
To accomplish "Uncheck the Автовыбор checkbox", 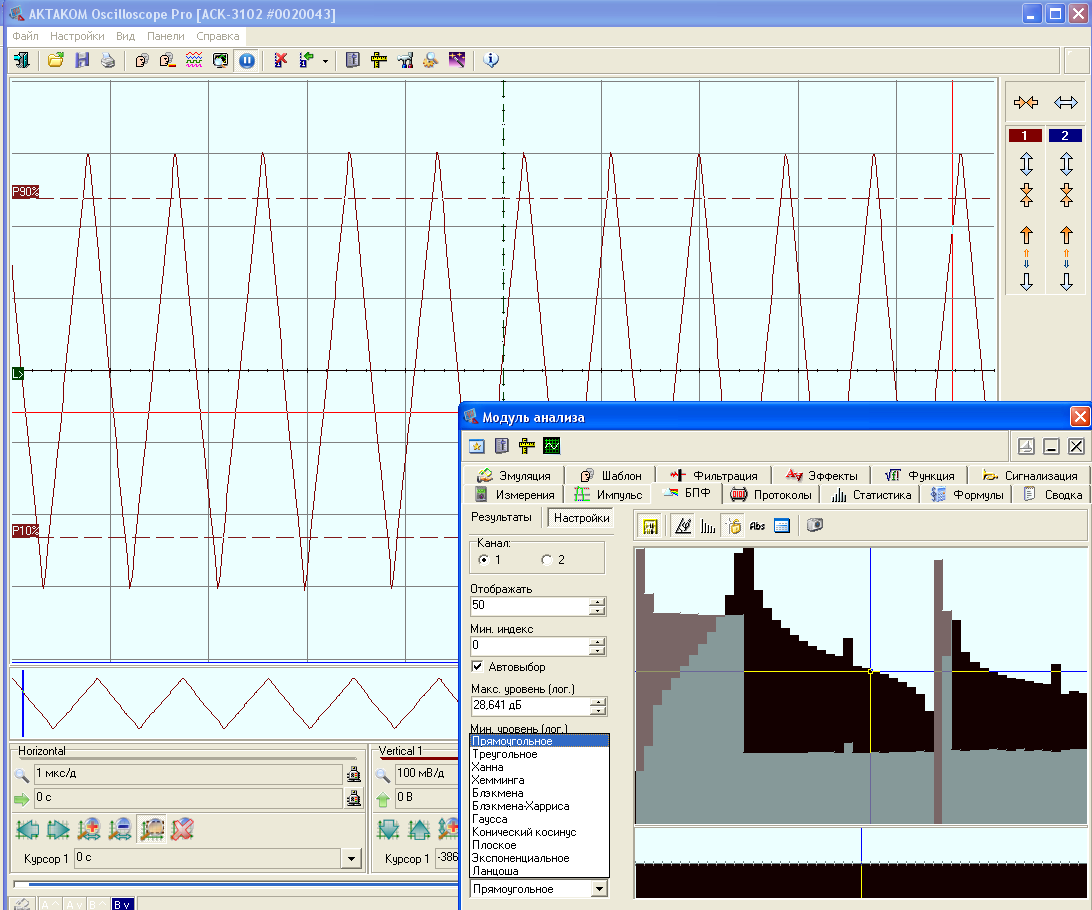I will pyautogui.click(x=478, y=667).
